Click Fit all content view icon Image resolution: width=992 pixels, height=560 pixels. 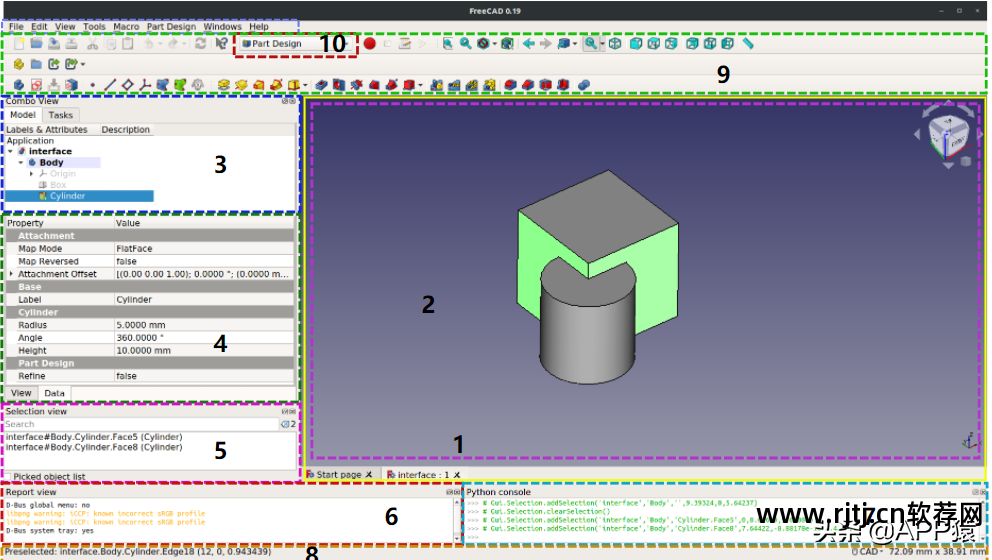click(x=447, y=44)
